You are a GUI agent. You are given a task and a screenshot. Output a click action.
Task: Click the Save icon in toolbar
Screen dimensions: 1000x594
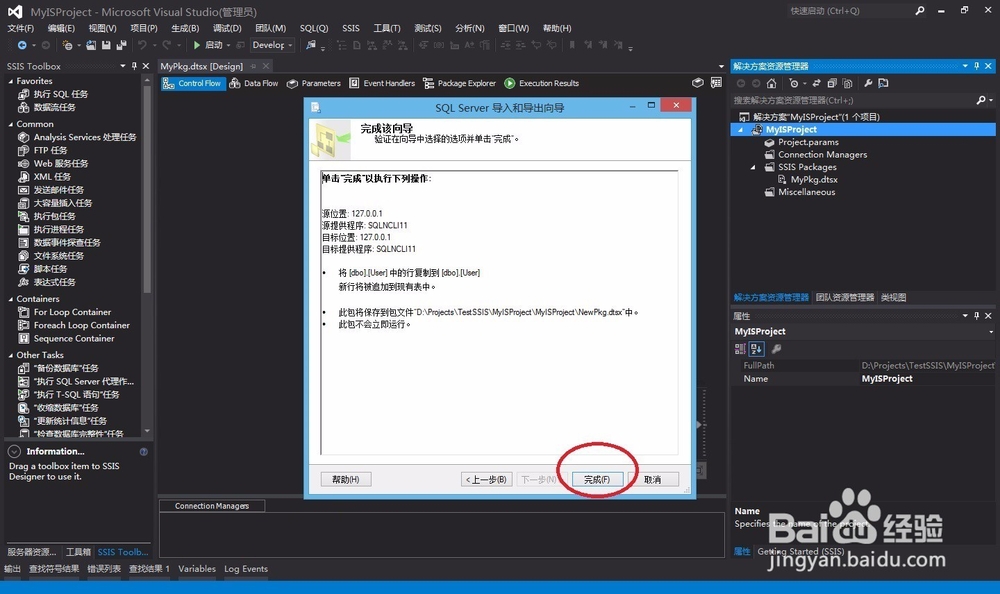(106, 45)
